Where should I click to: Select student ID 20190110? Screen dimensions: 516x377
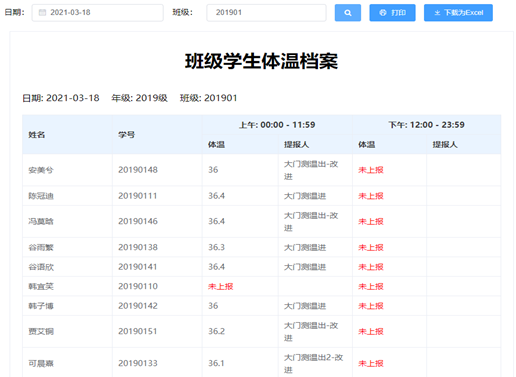tap(138, 286)
